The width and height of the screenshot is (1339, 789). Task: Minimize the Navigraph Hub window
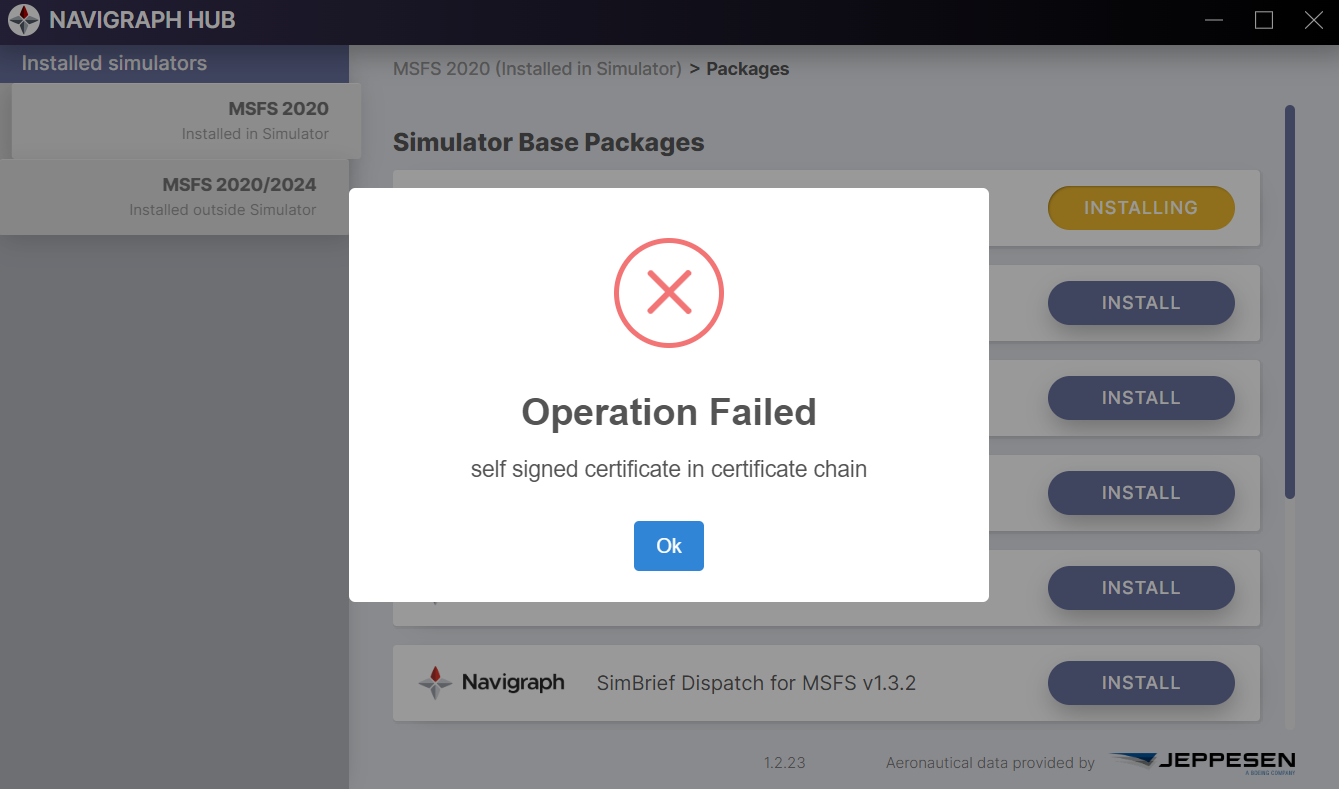1214,20
